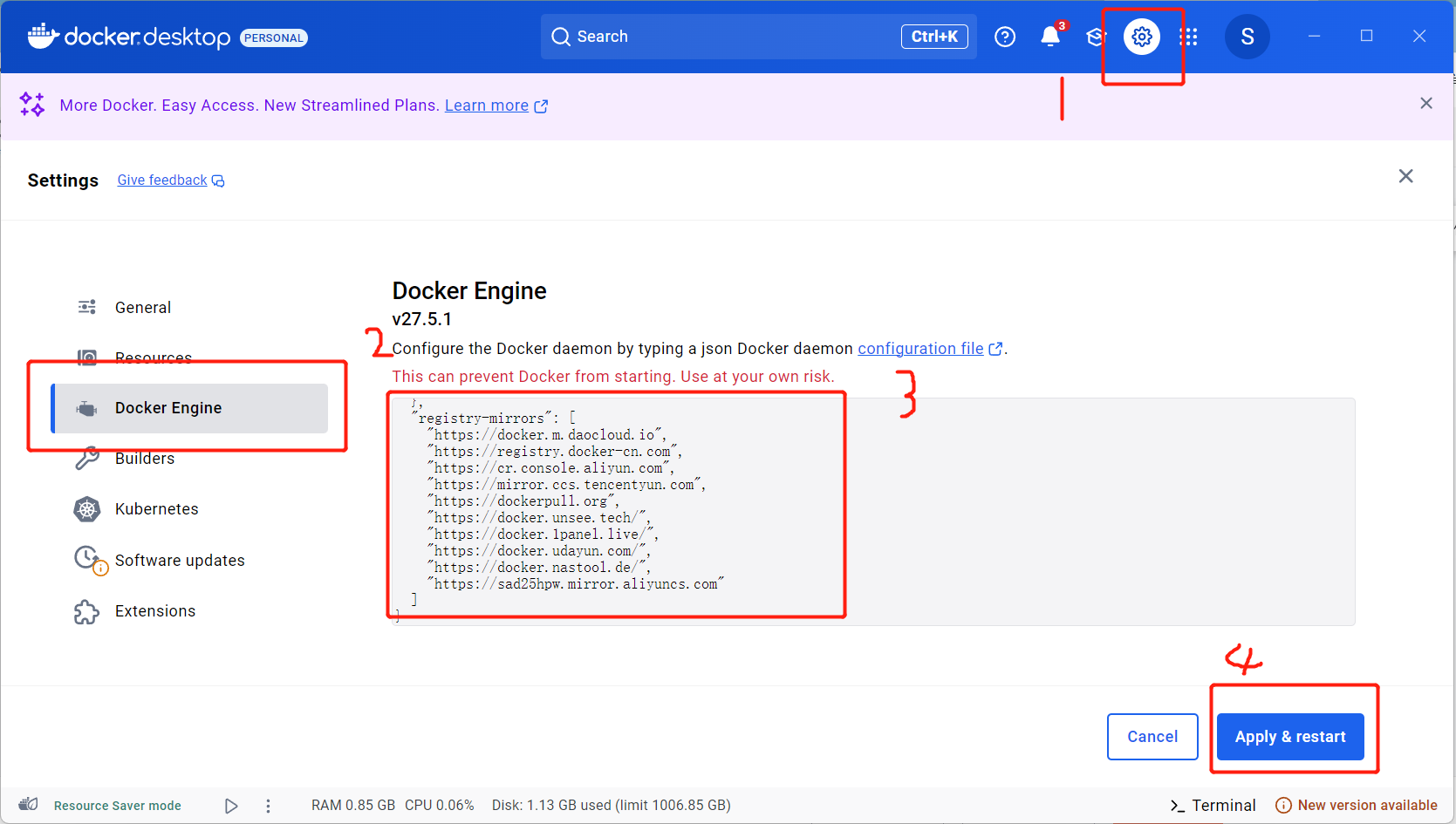1456x824 pixels.
Task: Open the Help question mark icon
Action: [x=1005, y=37]
